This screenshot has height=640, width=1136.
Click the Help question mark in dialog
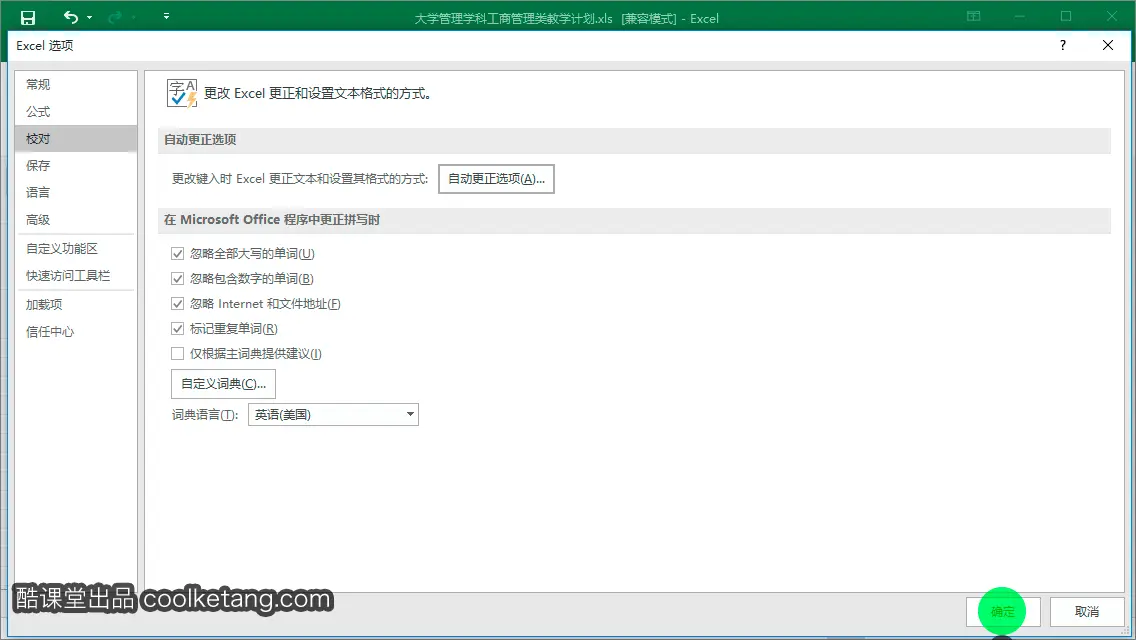tap(1063, 45)
